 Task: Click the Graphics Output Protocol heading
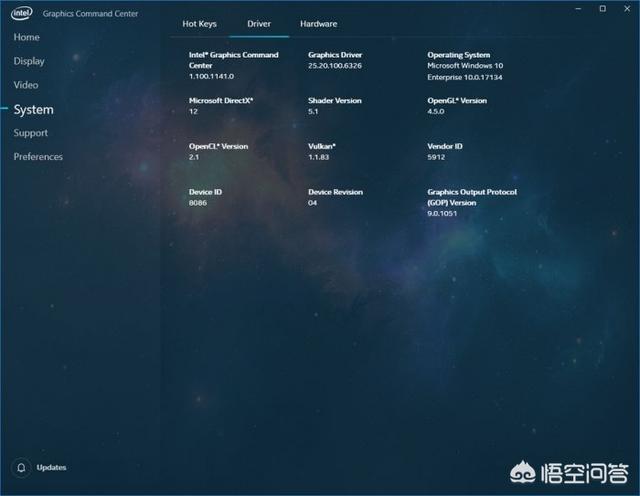point(472,197)
